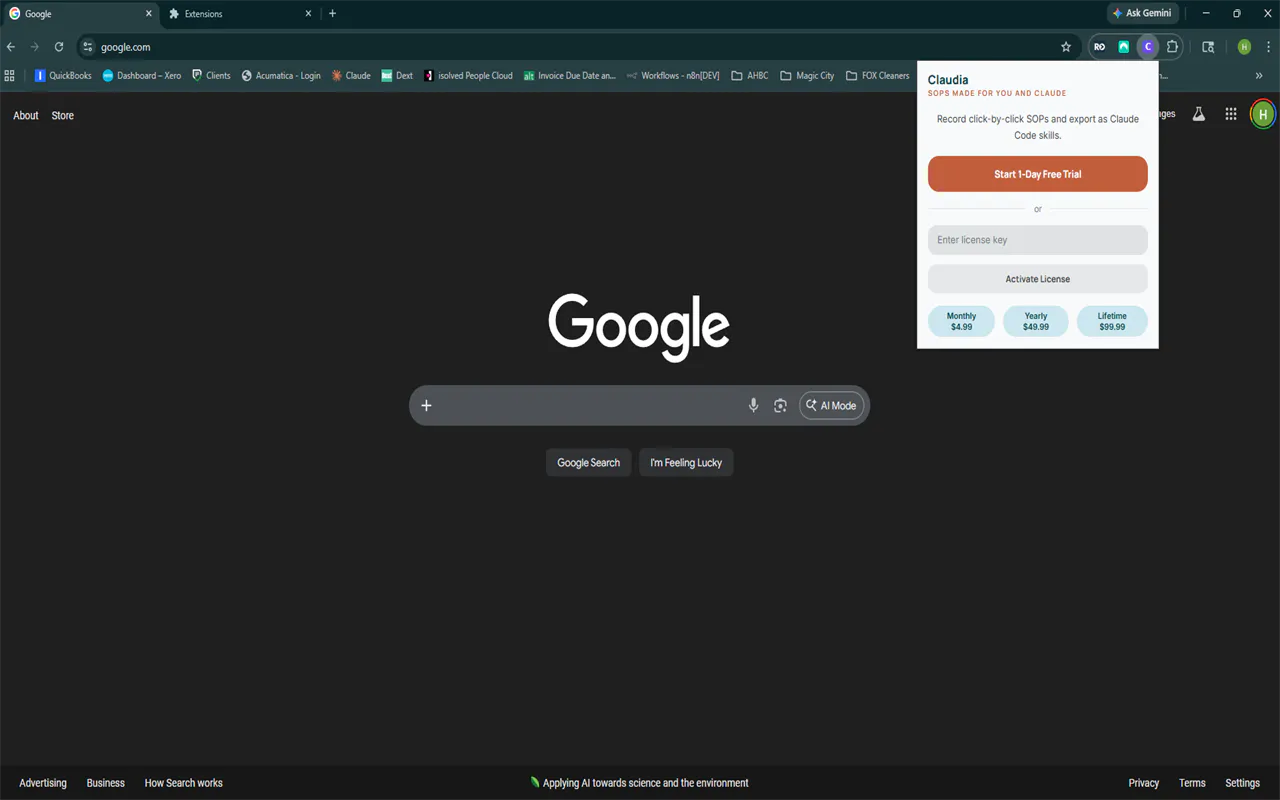Open the Business footer link
The width and height of the screenshot is (1280, 800).
106,783
